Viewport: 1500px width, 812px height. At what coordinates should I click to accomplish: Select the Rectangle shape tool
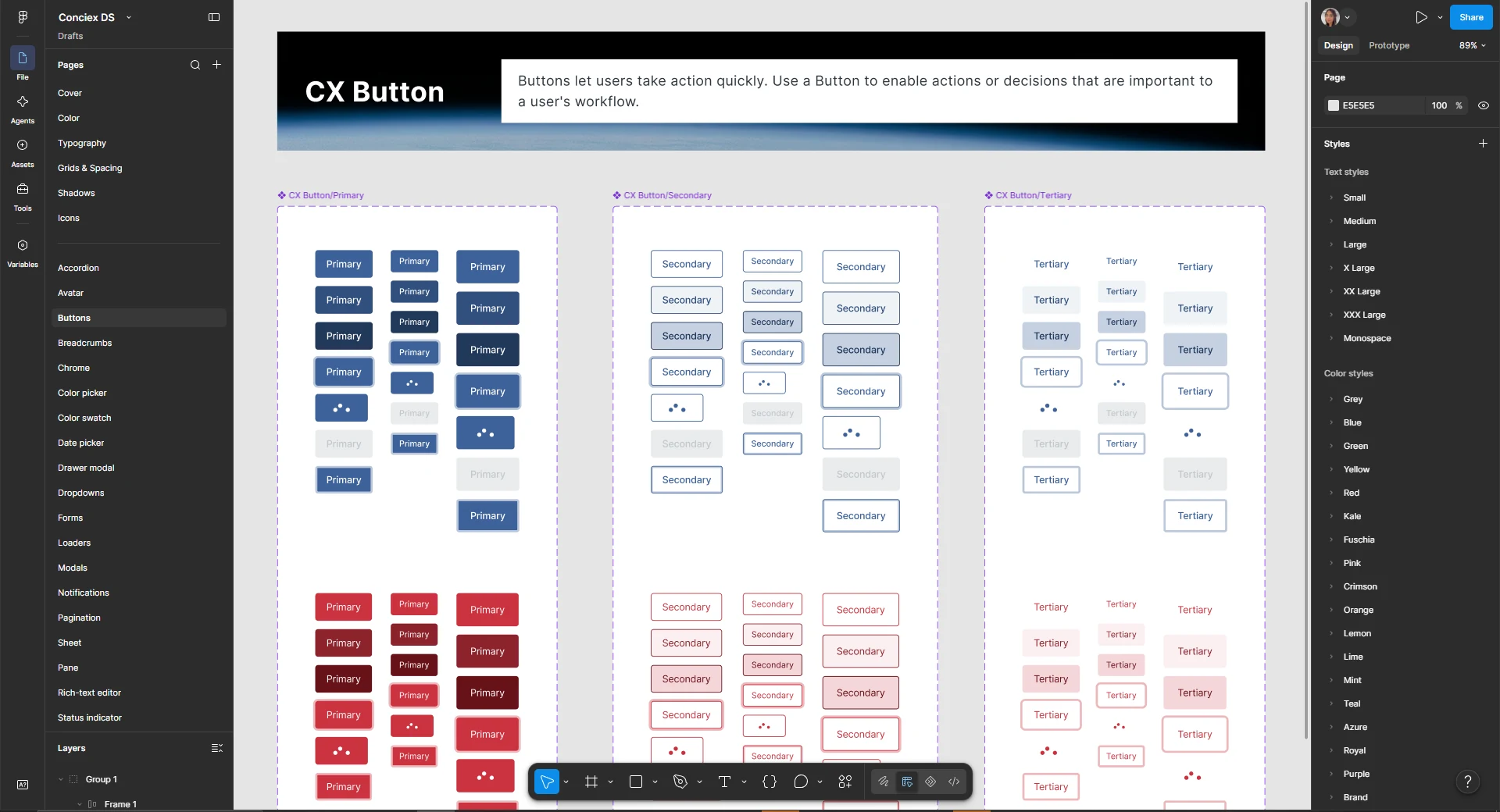pos(636,782)
